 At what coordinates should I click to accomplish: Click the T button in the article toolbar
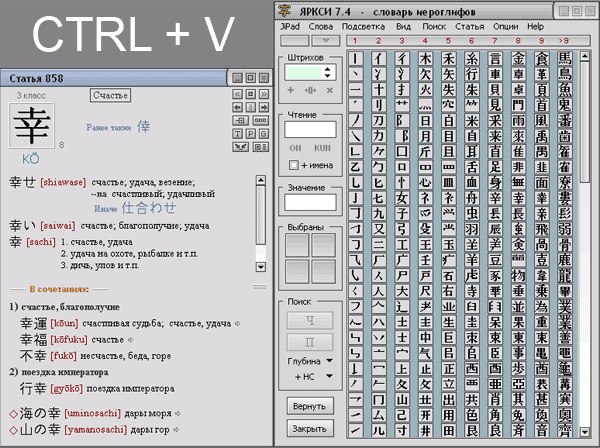(237, 134)
